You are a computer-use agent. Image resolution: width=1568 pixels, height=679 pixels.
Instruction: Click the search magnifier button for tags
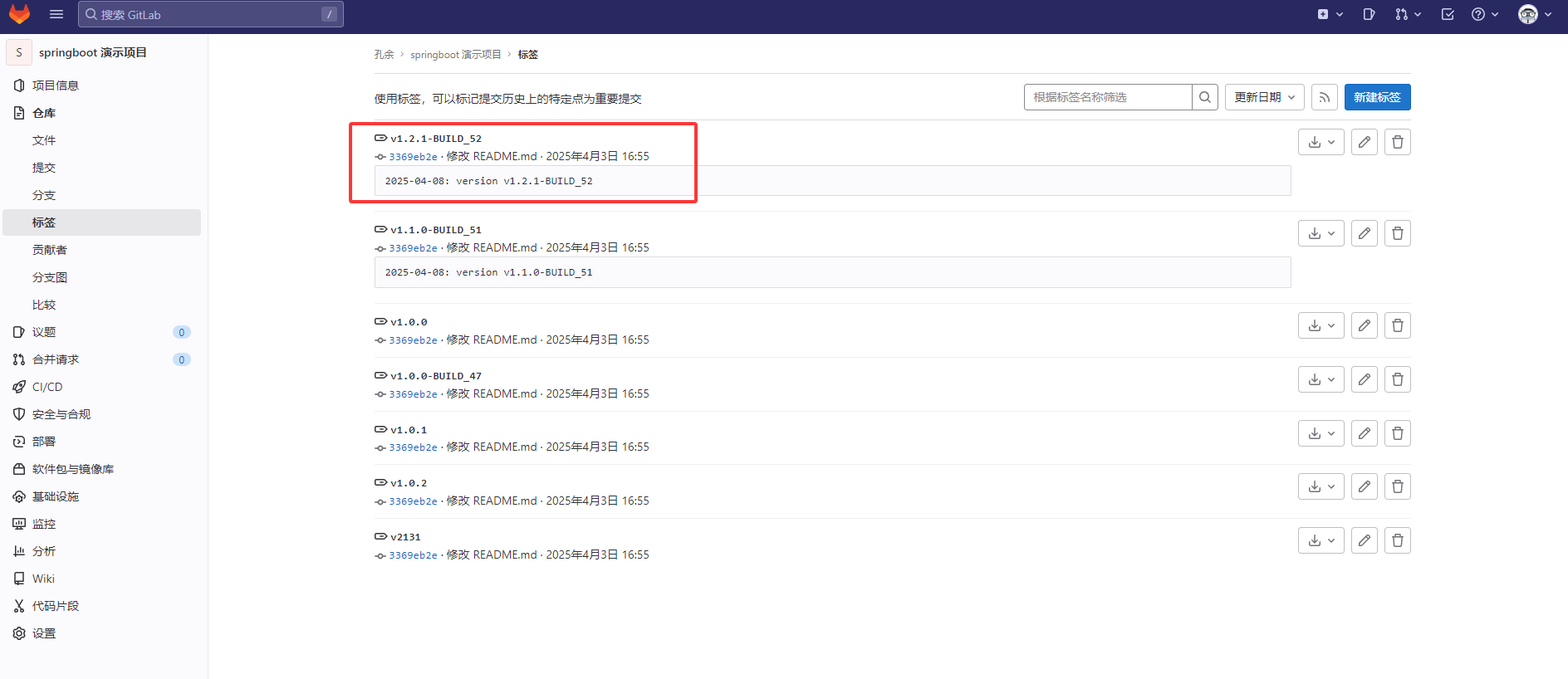click(x=1204, y=97)
